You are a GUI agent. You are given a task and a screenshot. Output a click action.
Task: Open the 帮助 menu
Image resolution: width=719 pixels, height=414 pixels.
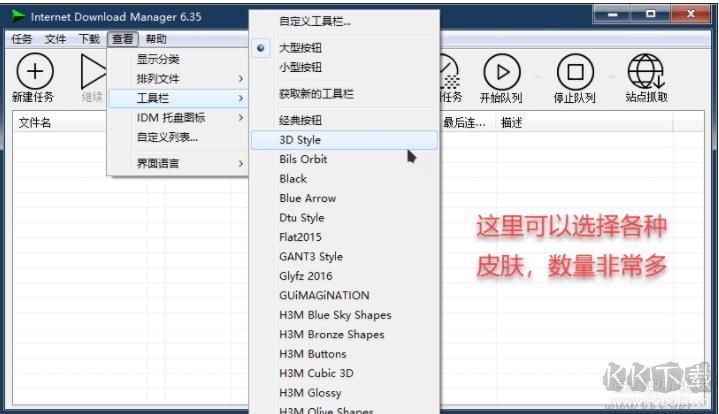pyautogui.click(x=156, y=39)
